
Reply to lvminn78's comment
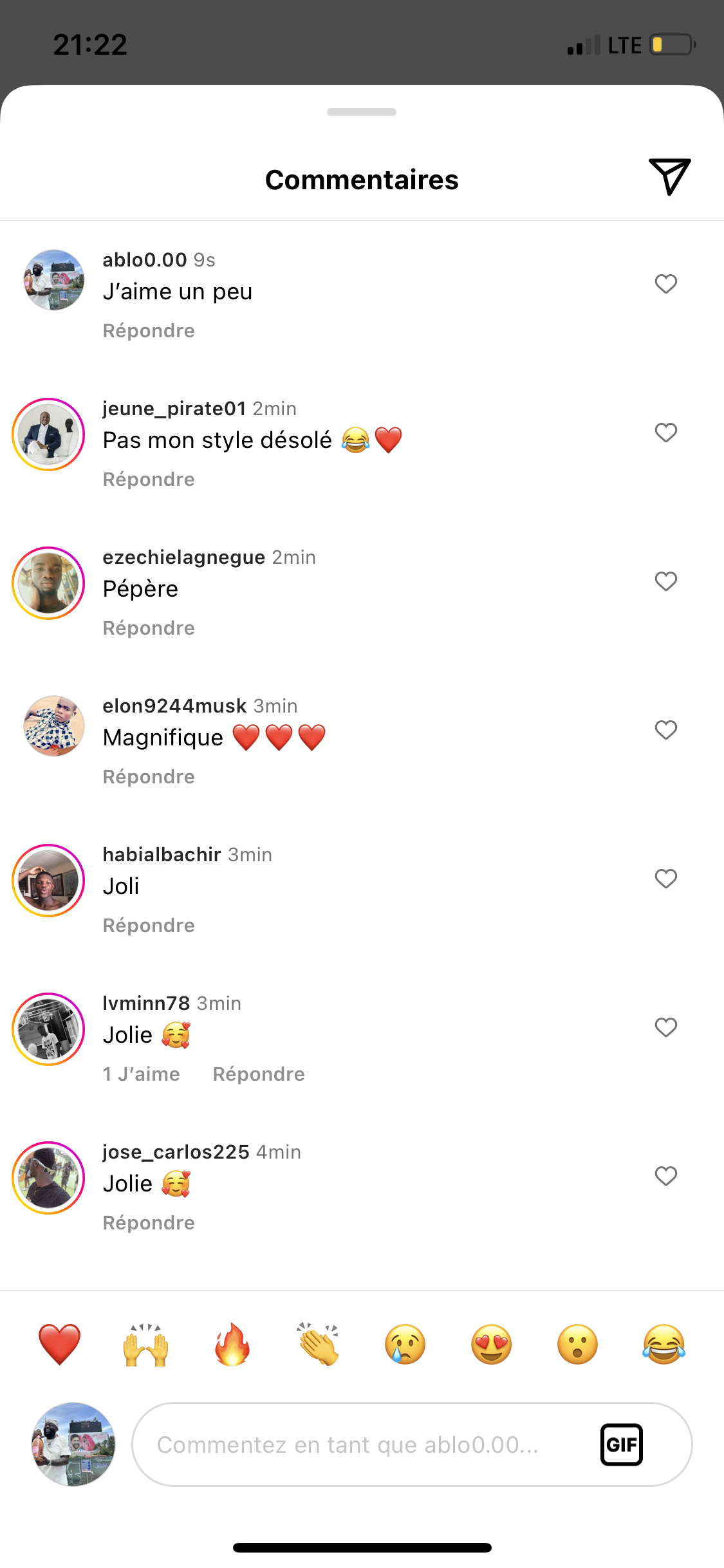click(259, 1074)
